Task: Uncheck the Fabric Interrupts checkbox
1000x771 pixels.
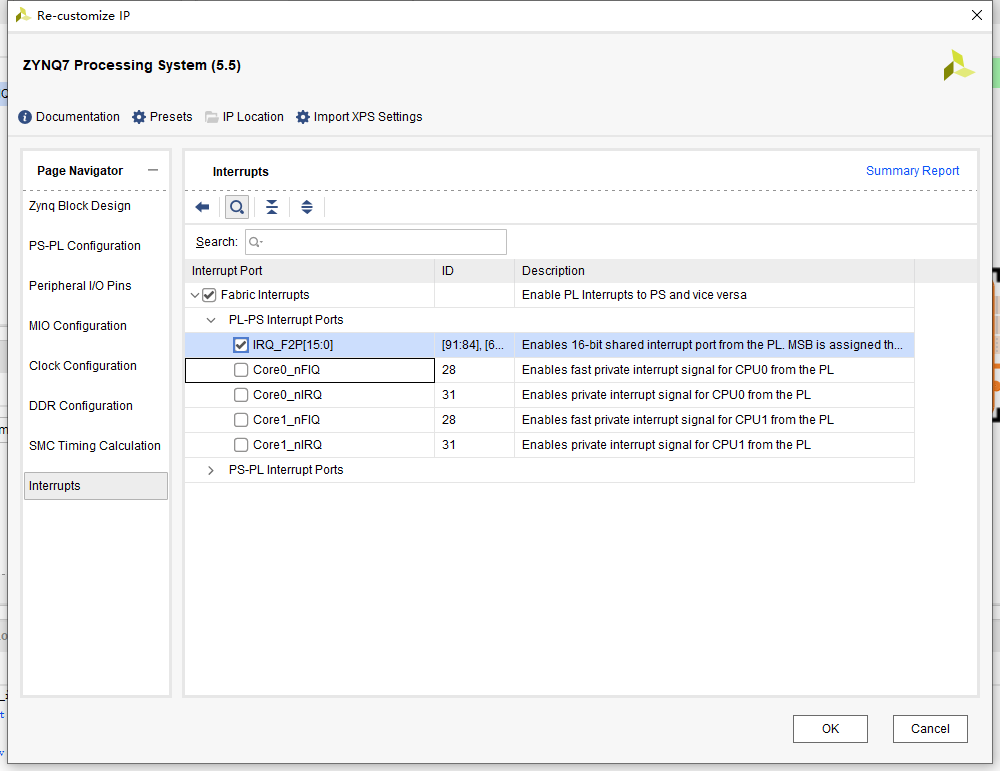Action: (x=209, y=295)
